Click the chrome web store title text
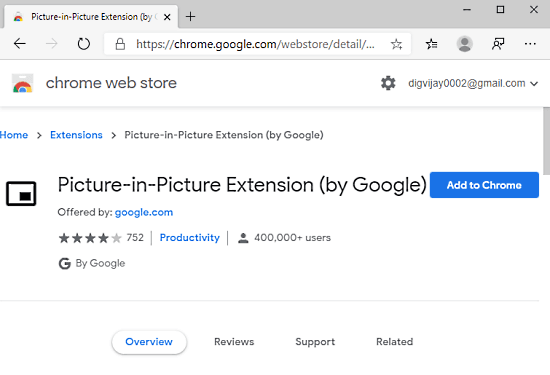Image resolution: width=550 pixels, height=375 pixels. (x=111, y=83)
